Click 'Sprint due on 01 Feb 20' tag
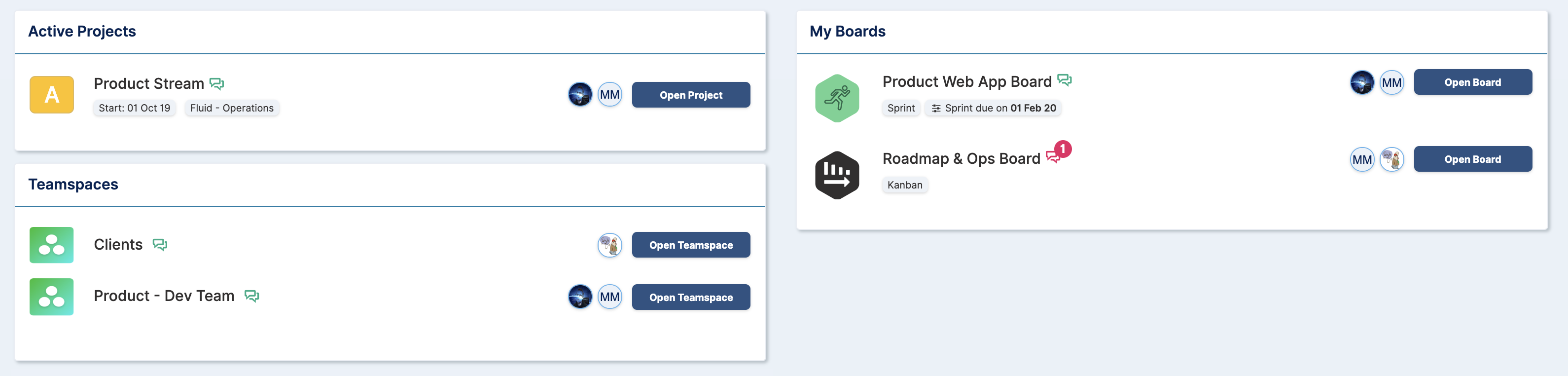The height and width of the screenshot is (376, 1568). click(x=994, y=108)
